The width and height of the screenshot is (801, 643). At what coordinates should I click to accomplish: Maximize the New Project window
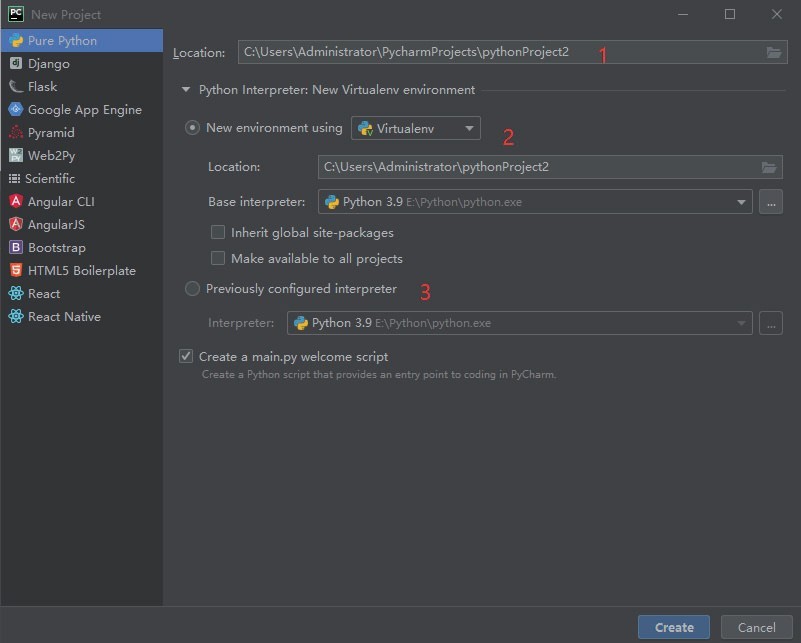[x=730, y=14]
